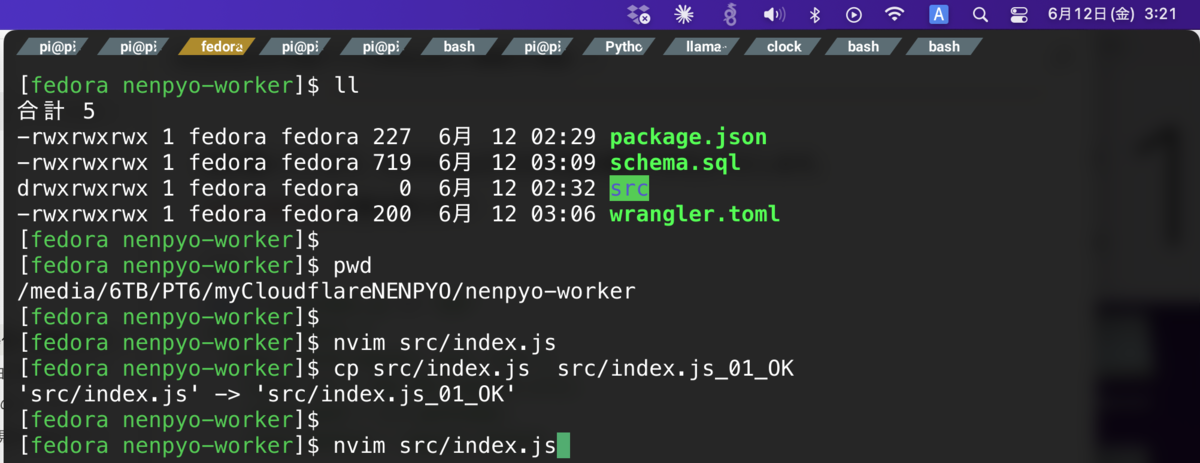1200x463 pixels.
Task: Click the 'pwd' command text
Action: 352,265
